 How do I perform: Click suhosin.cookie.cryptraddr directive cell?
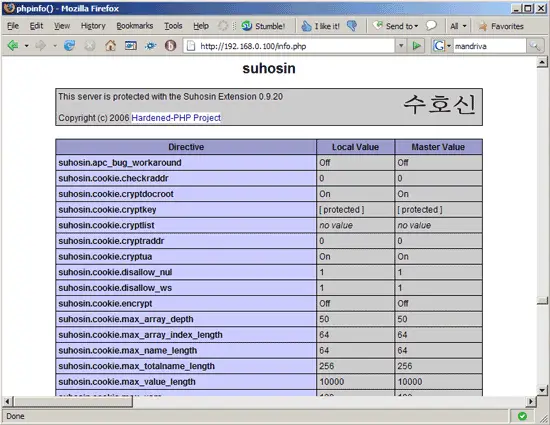(x=186, y=241)
